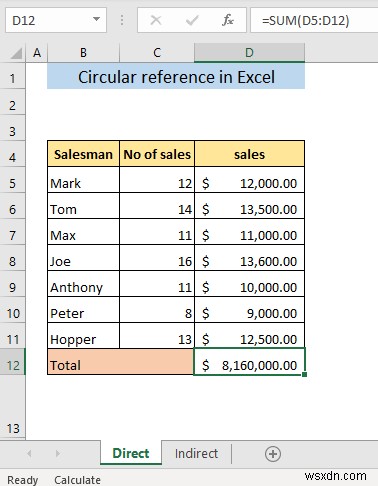378x486 pixels.
Task: Select the $13,600.00 sales cell
Action: pyautogui.click(x=249, y=258)
